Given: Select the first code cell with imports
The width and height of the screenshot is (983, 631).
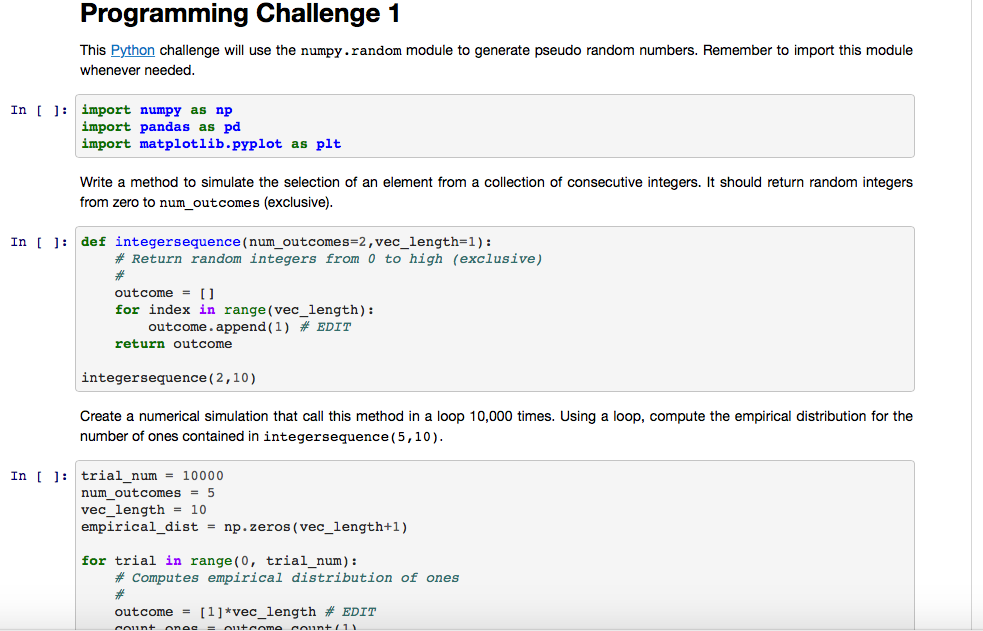Looking at the screenshot, I should 400,125.
